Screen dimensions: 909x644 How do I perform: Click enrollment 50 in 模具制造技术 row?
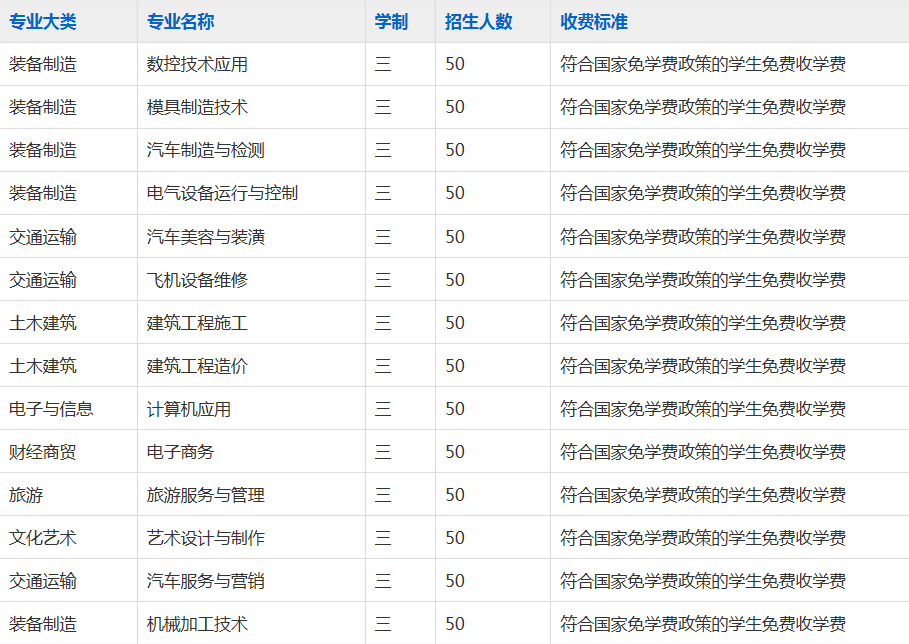(455, 107)
